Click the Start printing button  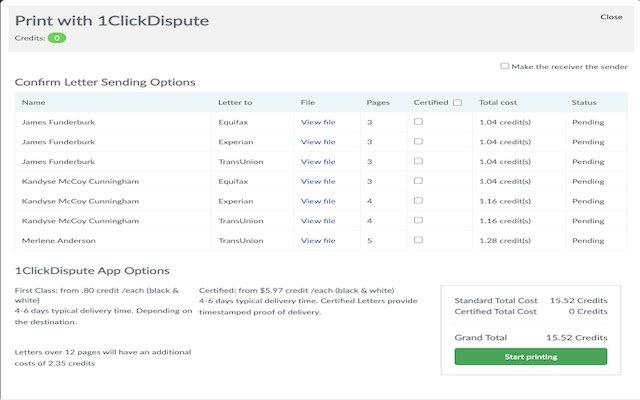pos(531,356)
